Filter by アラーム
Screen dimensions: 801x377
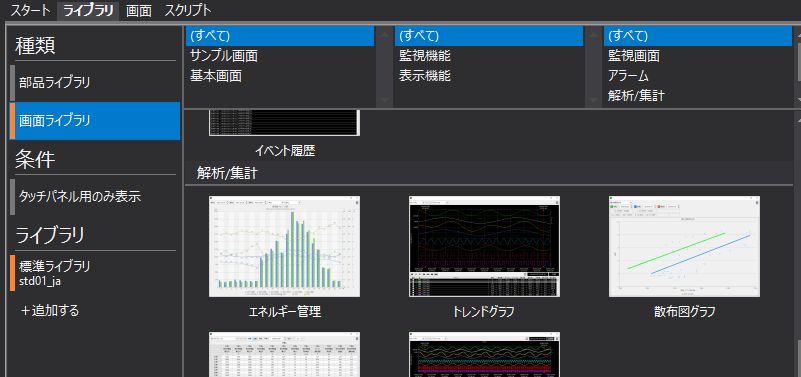(698, 76)
